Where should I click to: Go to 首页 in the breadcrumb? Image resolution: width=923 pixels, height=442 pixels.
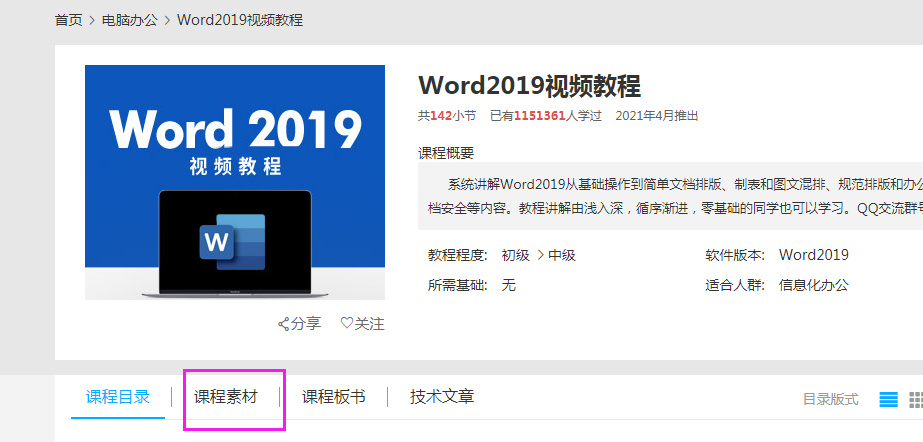click(x=68, y=20)
